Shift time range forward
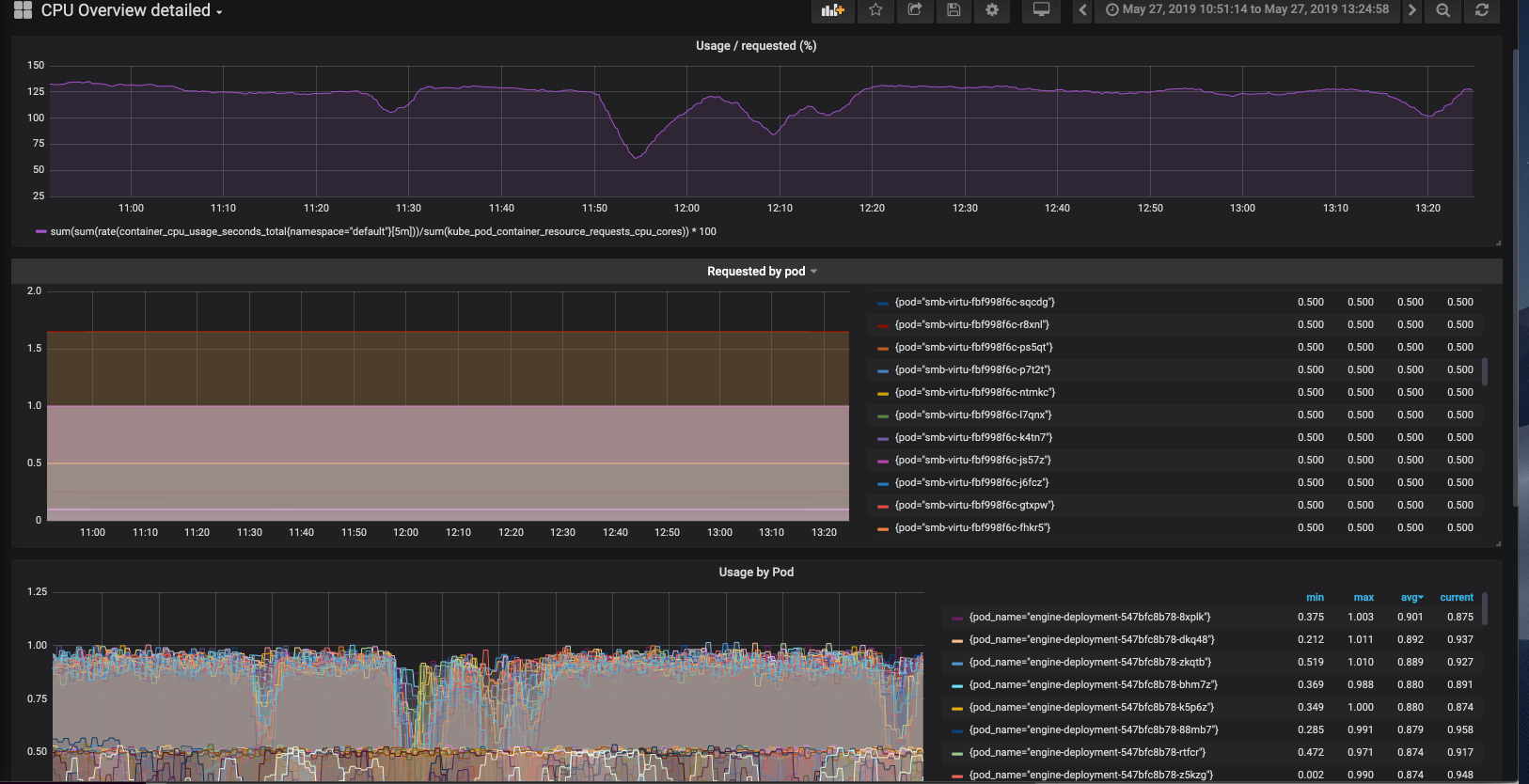 [1411, 10]
